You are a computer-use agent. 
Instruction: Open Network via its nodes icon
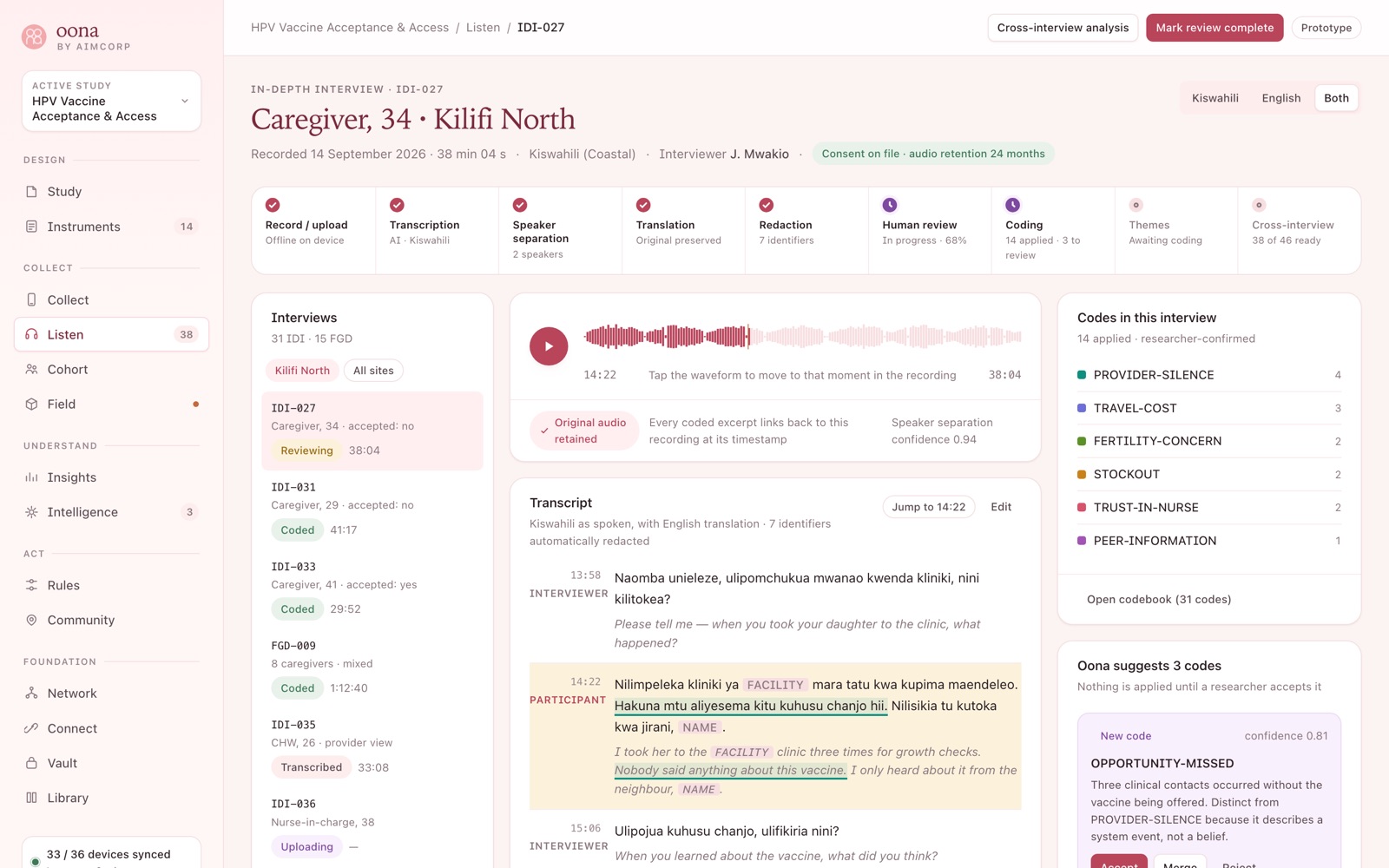(x=31, y=694)
